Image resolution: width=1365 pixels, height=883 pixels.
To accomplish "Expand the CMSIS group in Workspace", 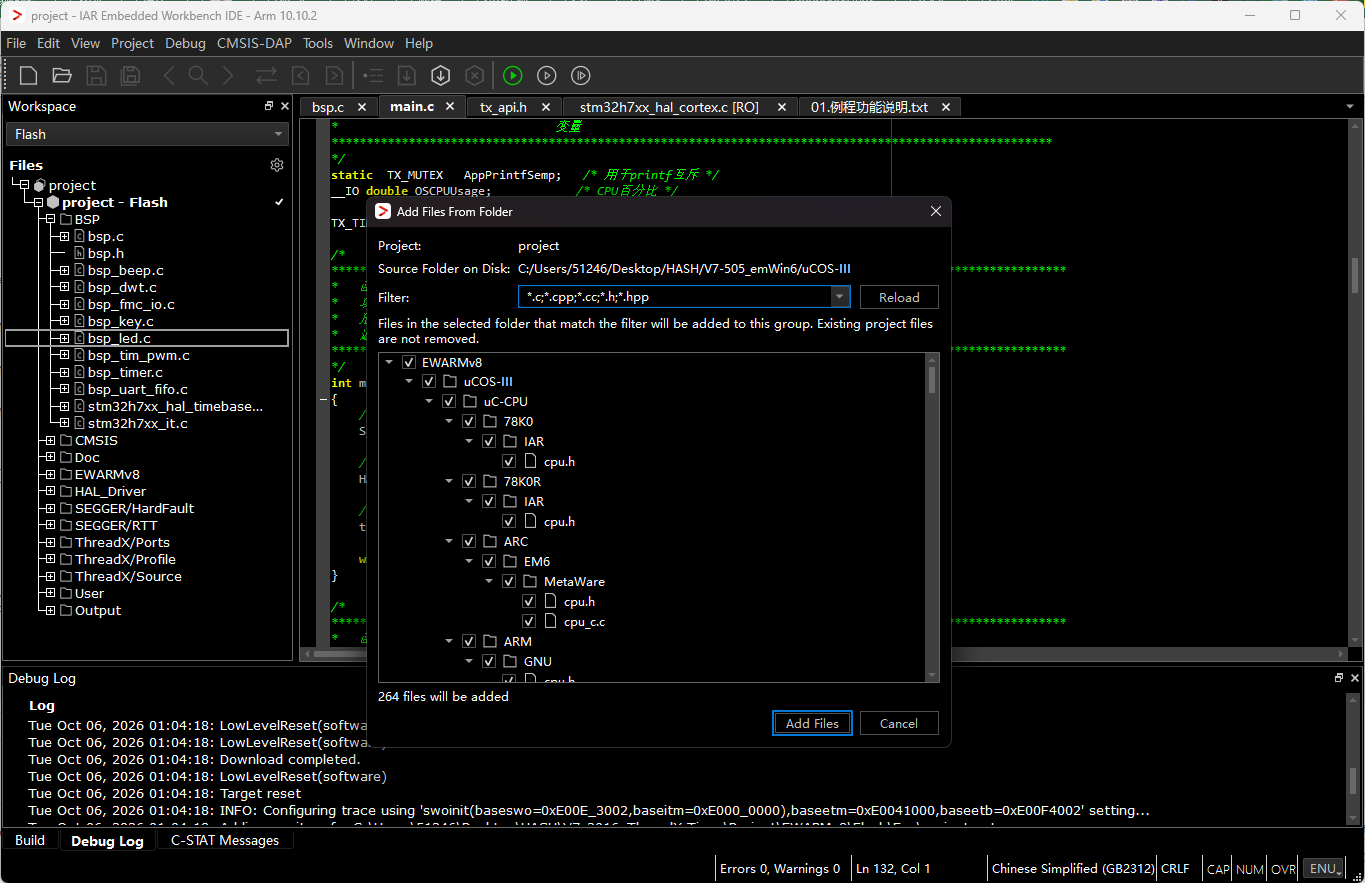I will 50,441.
